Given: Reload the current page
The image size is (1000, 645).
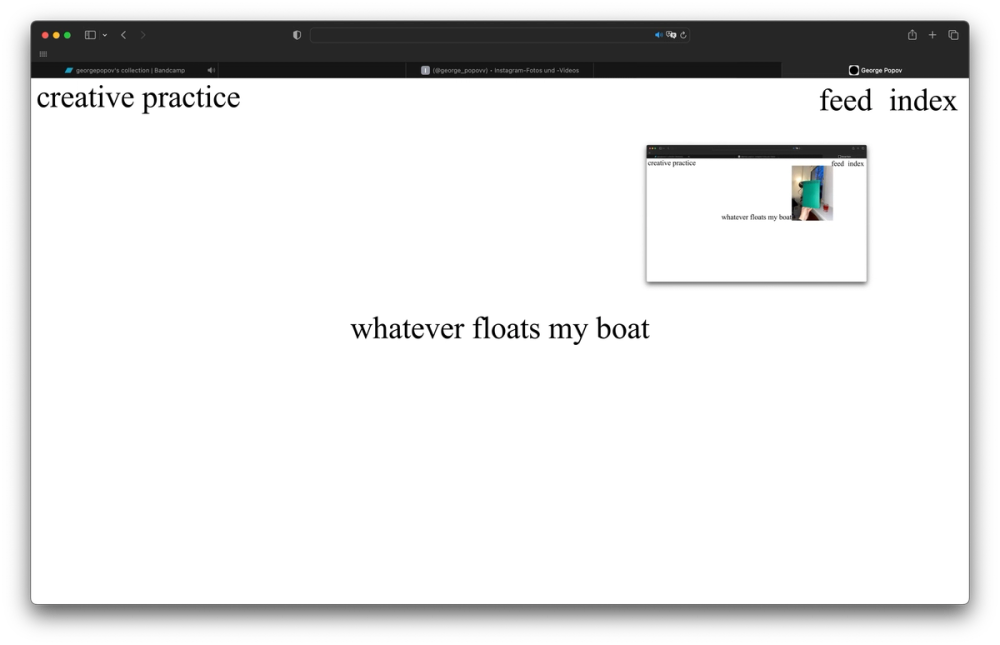Looking at the screenshot, I should click(683, 35).
